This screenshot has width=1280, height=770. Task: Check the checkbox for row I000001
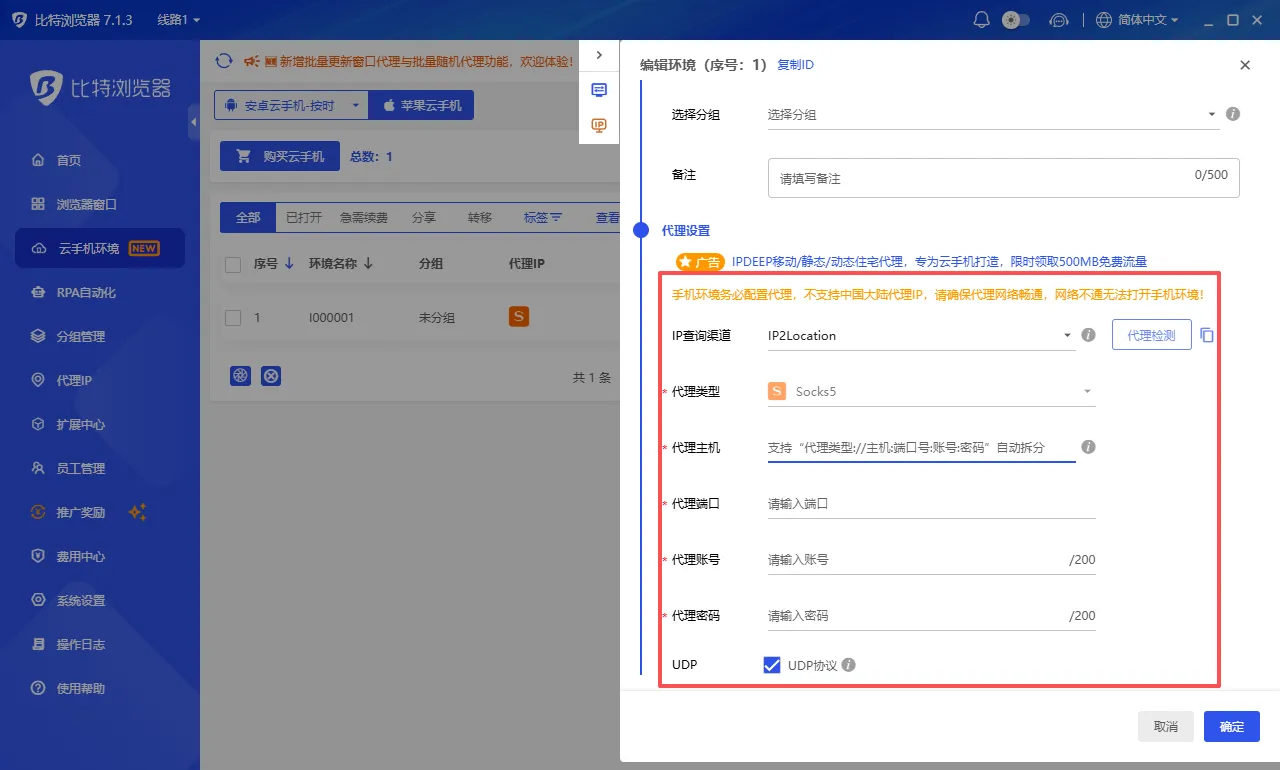point(233,317)
